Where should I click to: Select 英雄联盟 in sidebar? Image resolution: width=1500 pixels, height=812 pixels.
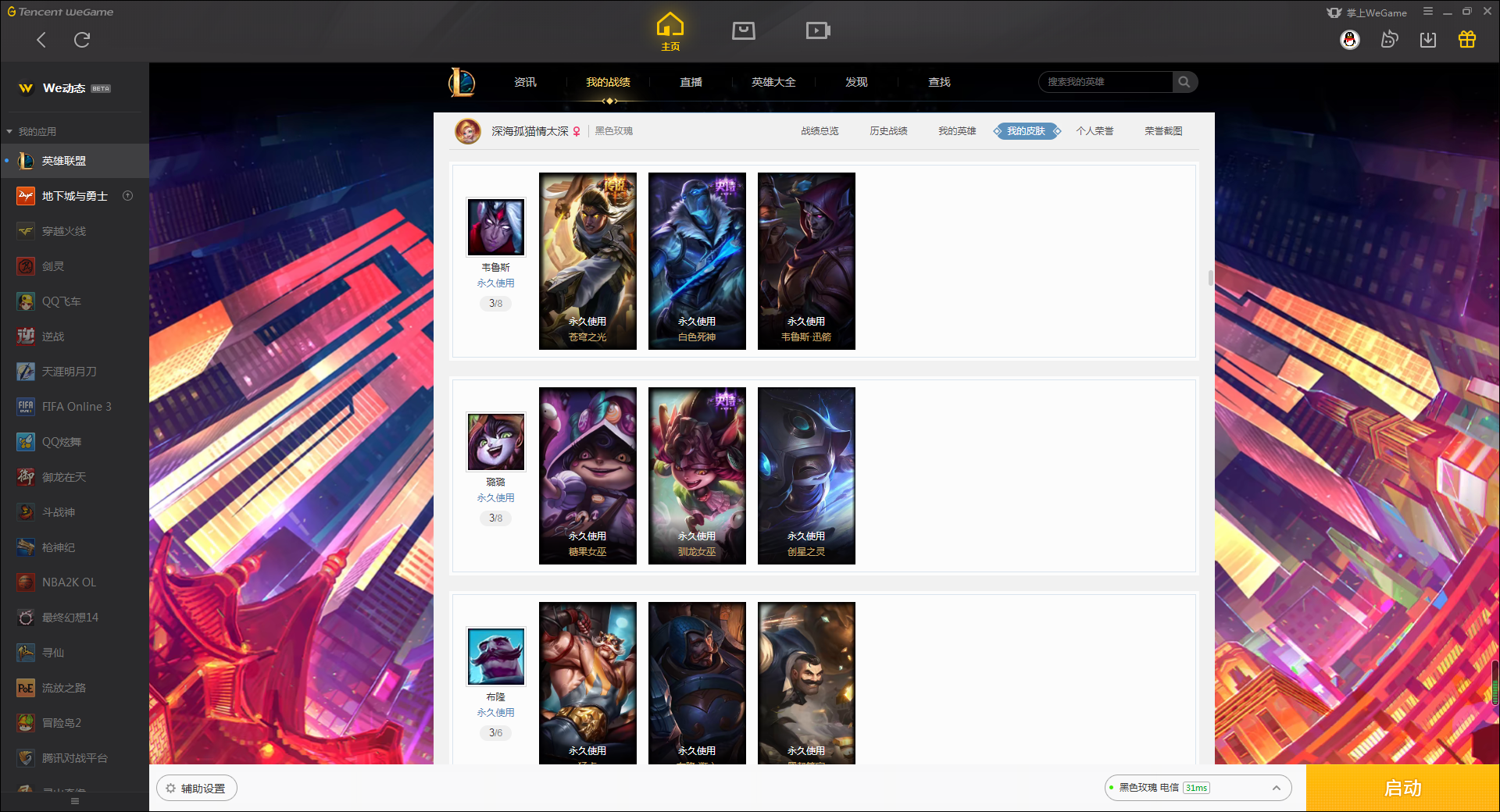(x=74, y=161)
